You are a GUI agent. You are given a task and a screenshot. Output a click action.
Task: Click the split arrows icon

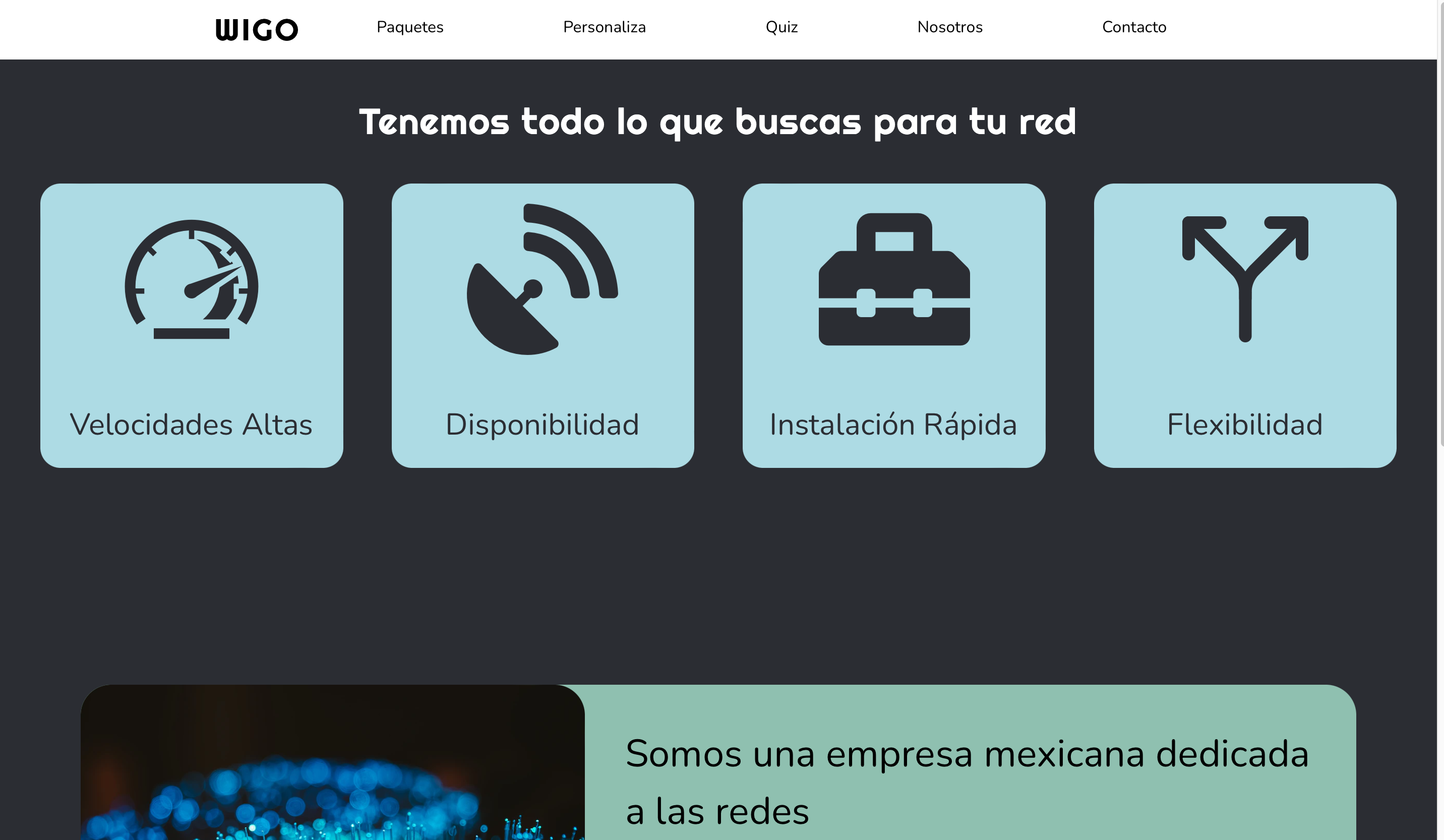click(1244, 279)
